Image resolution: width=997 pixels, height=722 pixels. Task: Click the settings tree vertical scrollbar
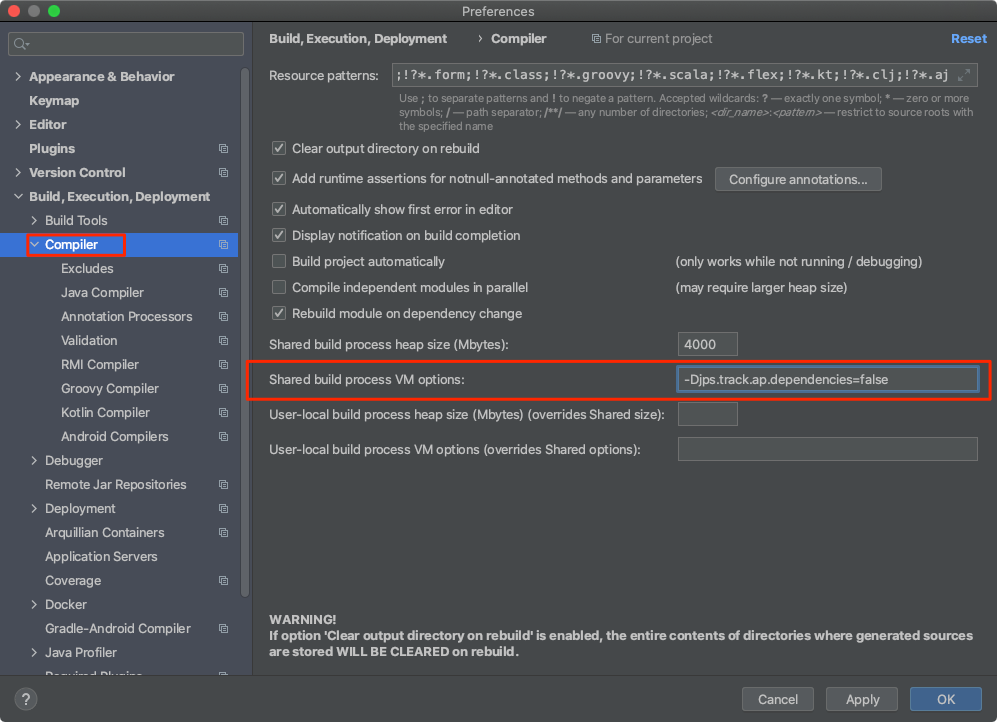click(245, 332)
